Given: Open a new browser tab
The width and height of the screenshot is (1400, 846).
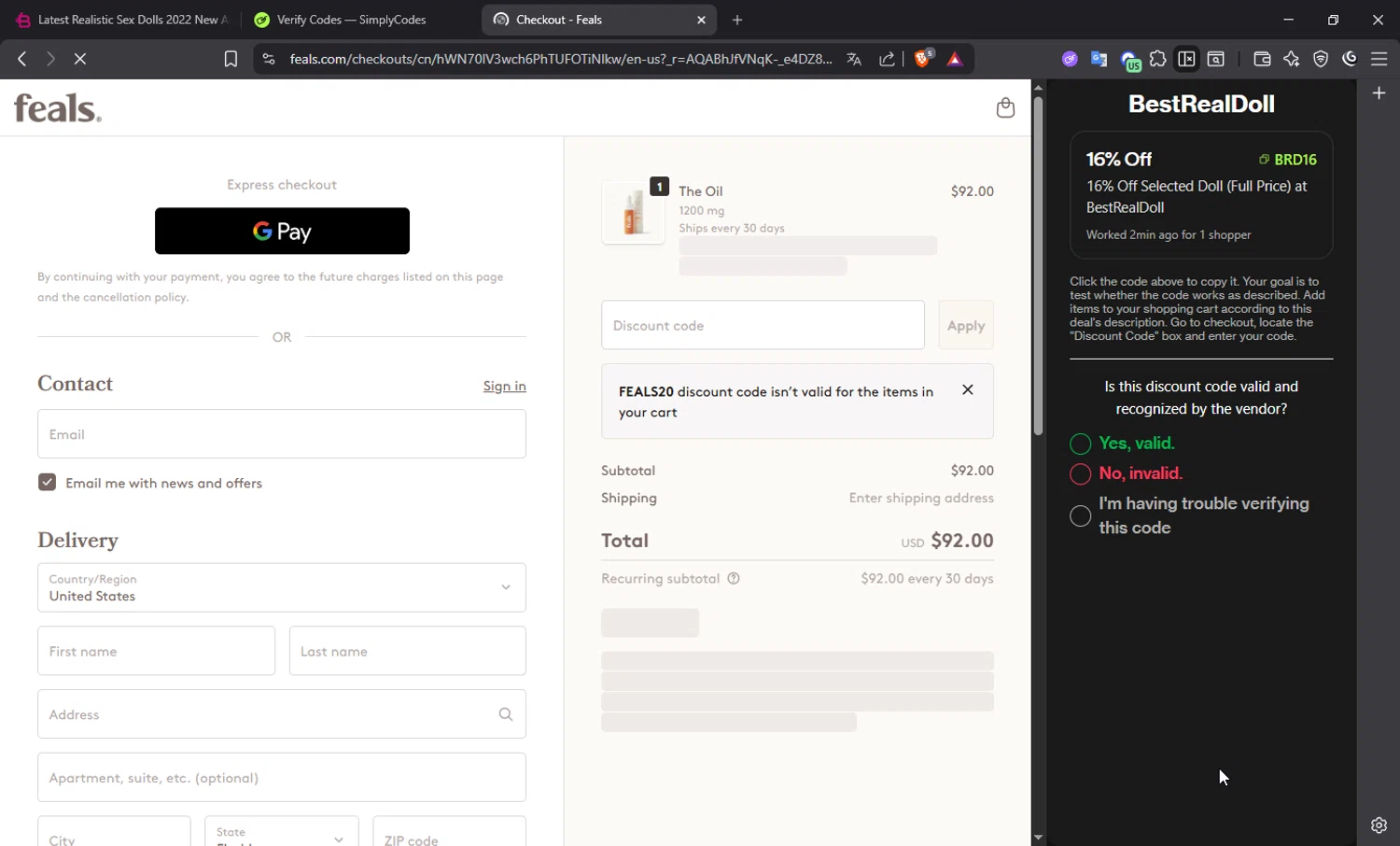Looking at the screenshot, I should pyautogui.click(x=737, y=20).
